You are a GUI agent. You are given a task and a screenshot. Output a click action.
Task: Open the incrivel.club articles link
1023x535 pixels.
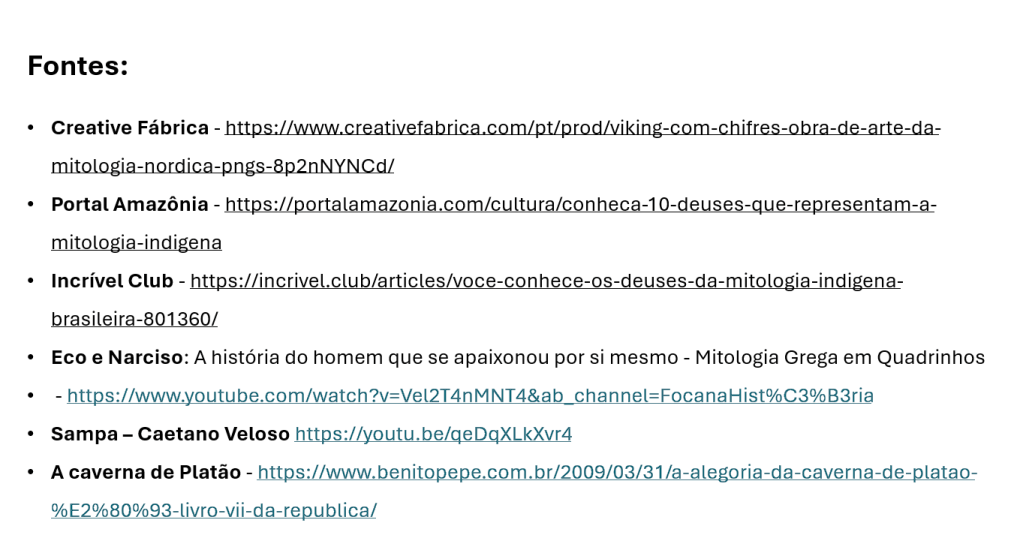coord(546,281)
